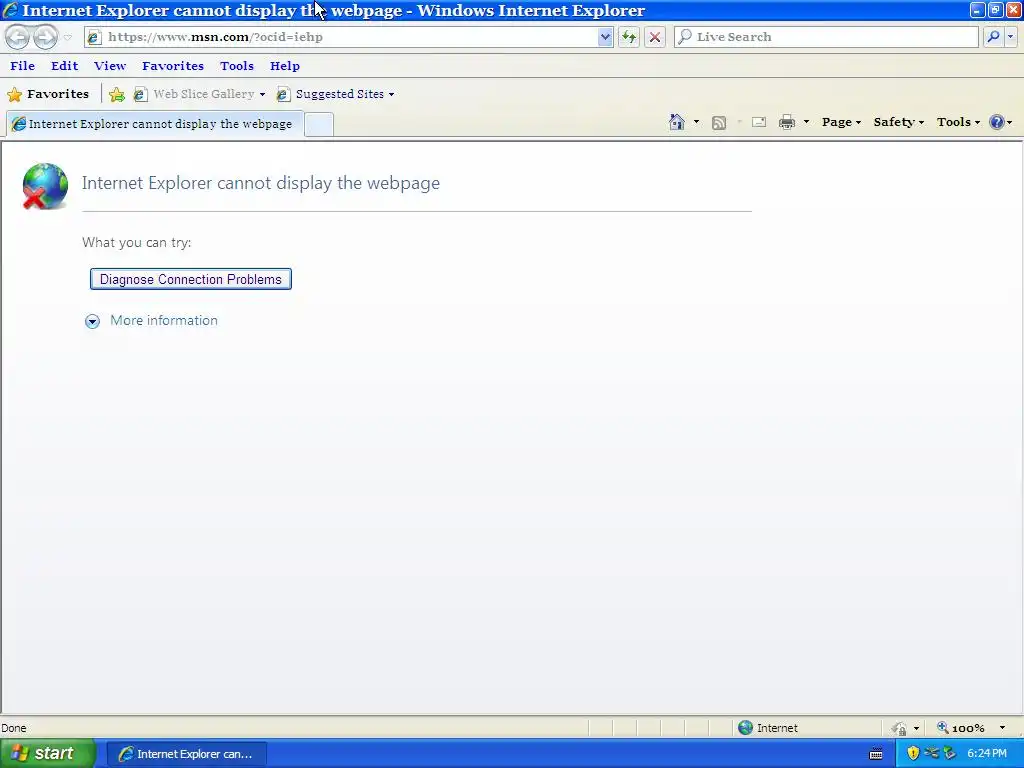
Task: Click the Protected mode lock icon in status bar
Action: [899, 728]
